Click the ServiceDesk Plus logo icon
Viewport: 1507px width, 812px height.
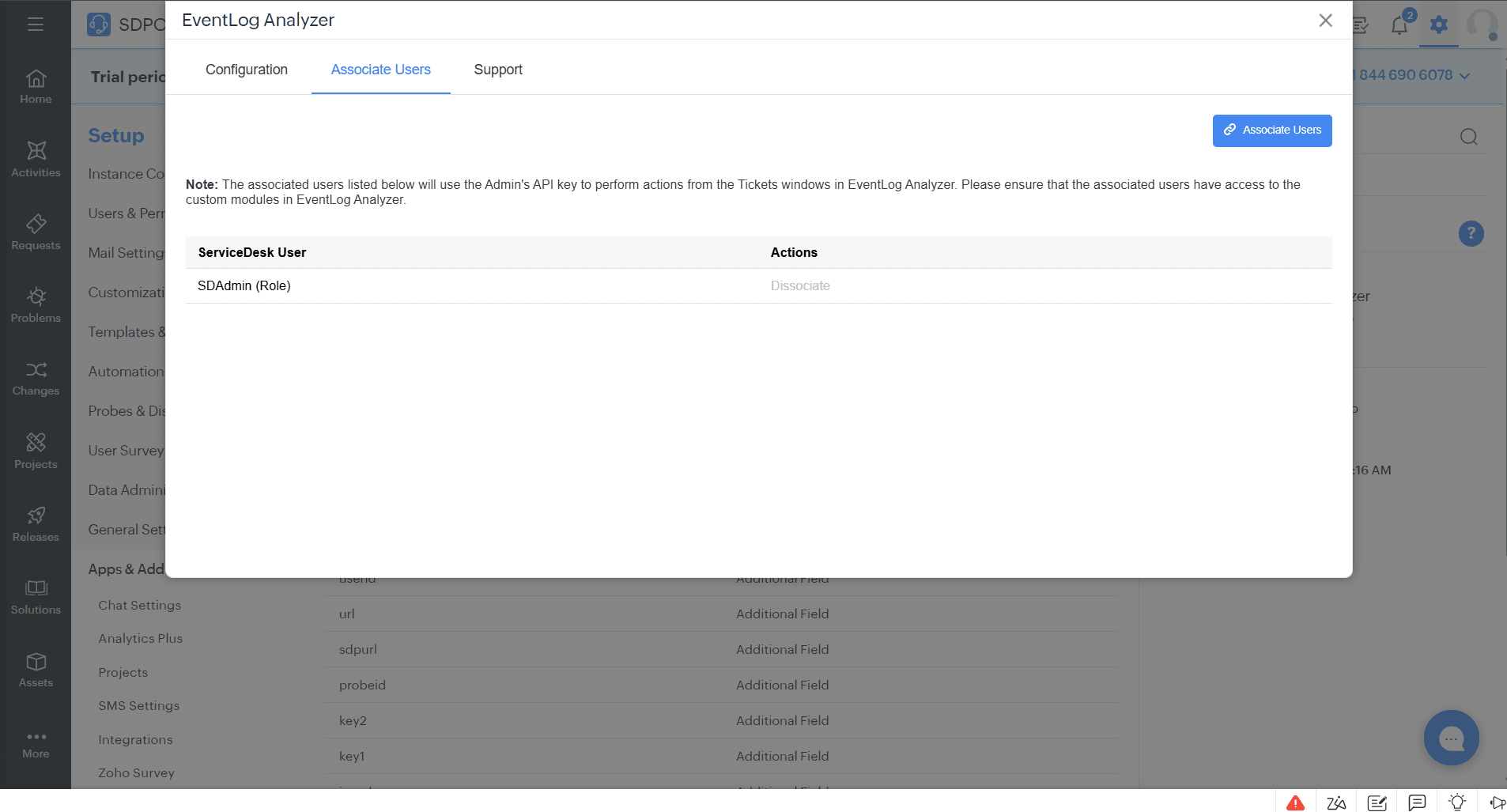tap(99, 25)
